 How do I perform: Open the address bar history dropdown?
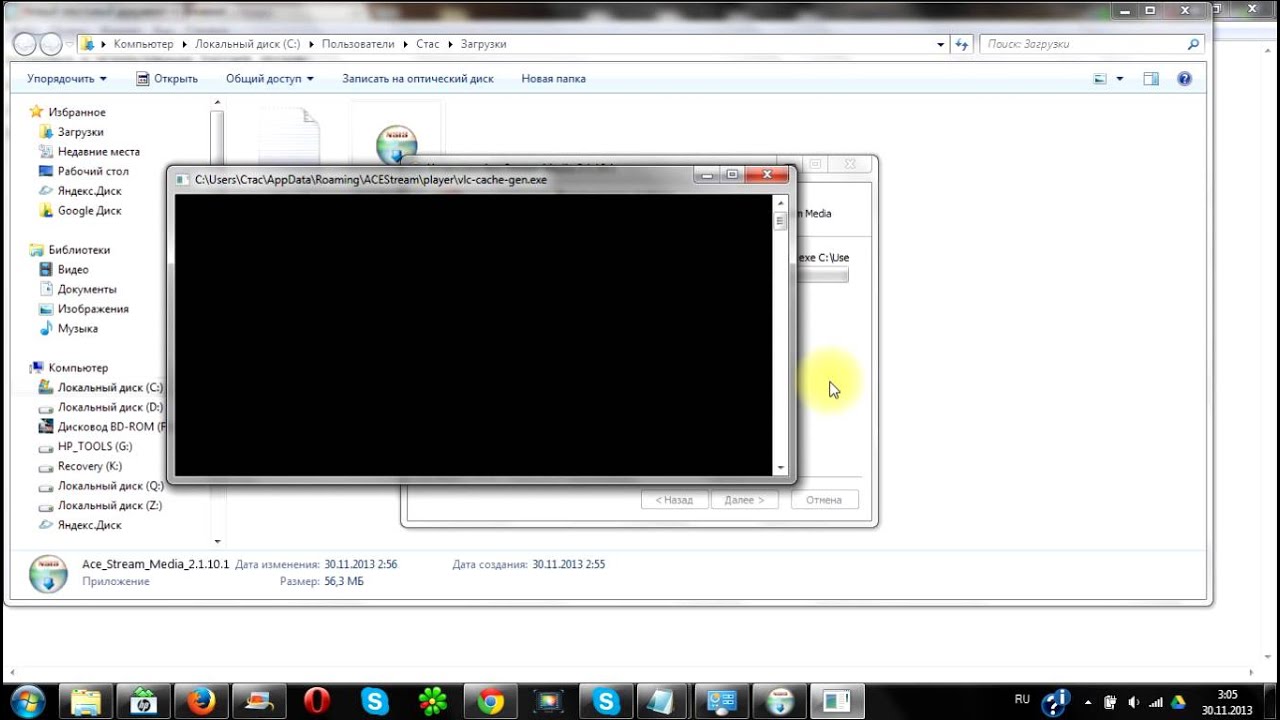[940, 44]
